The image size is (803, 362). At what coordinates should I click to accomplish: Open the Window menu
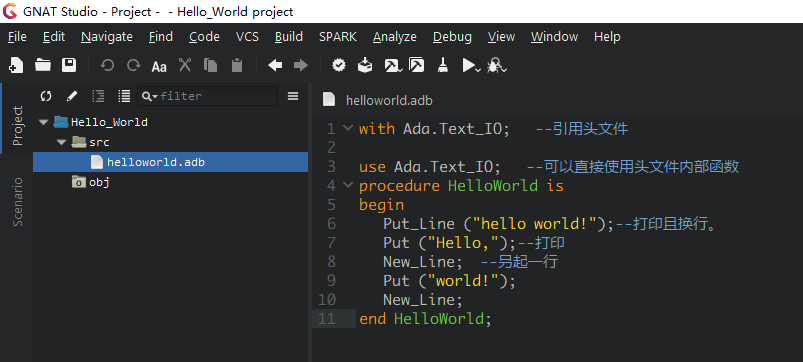point(555,37)
